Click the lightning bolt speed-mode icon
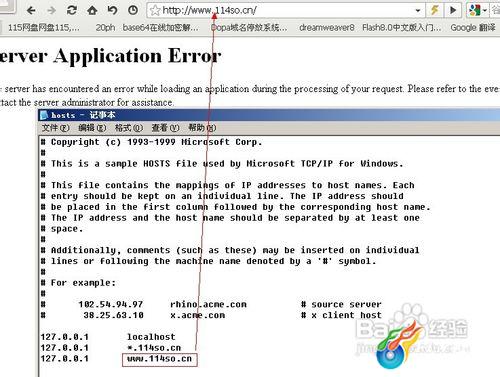Viewport: 500px width, 377px height. (434, 10)
